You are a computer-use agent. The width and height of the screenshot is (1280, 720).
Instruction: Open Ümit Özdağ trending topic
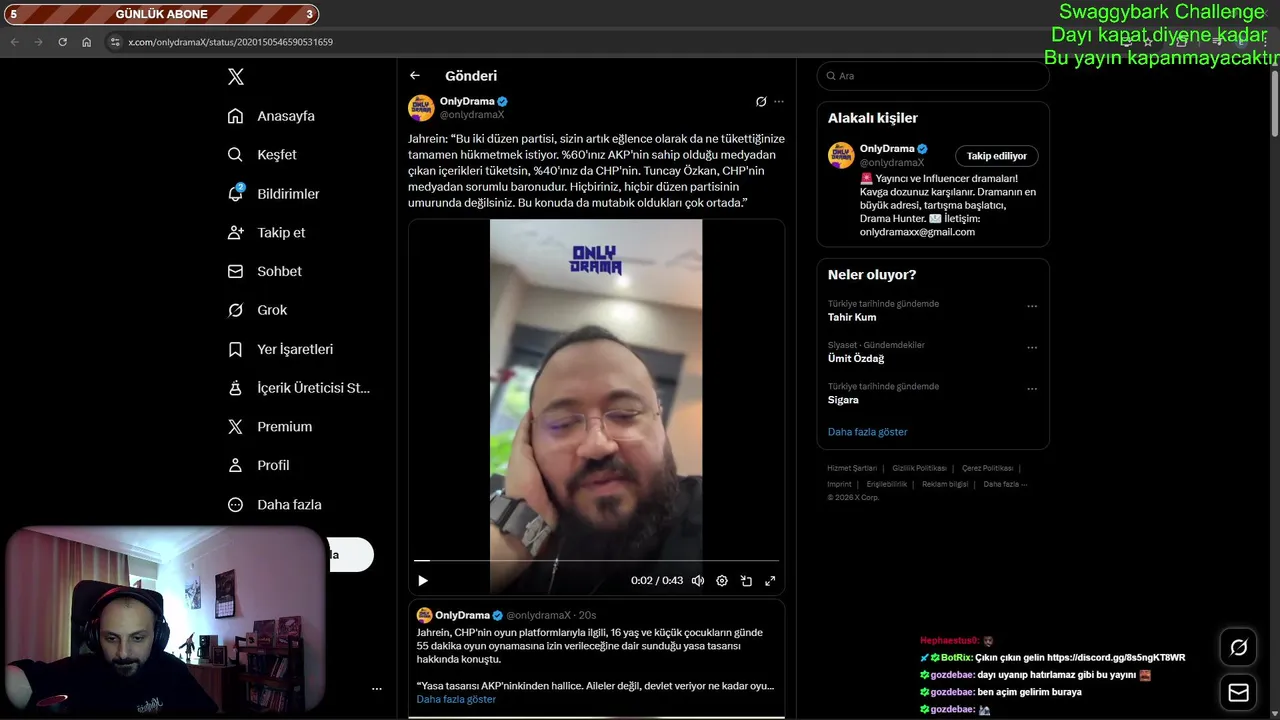(x=856, y=358)
